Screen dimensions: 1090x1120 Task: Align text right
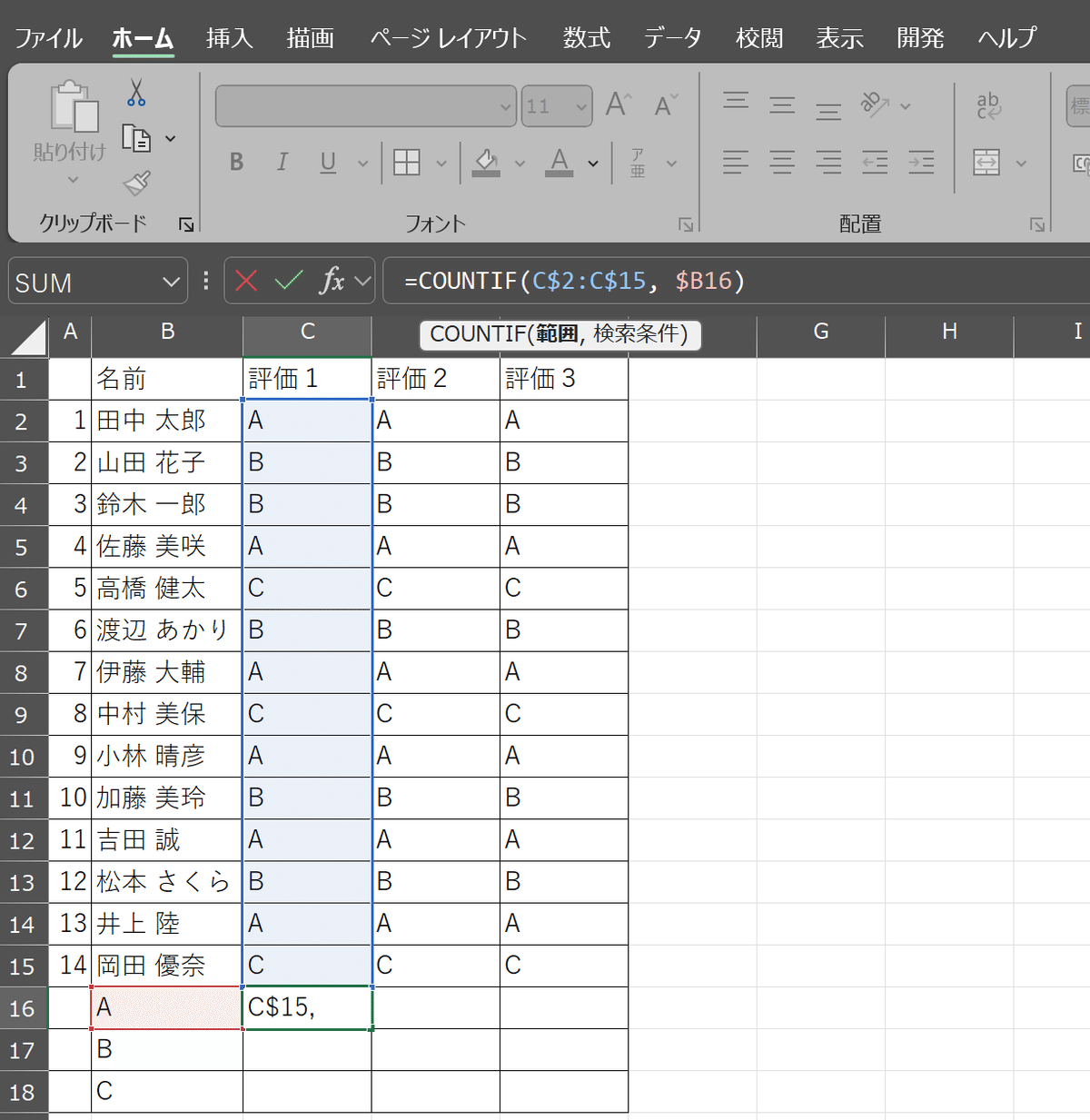828,163
